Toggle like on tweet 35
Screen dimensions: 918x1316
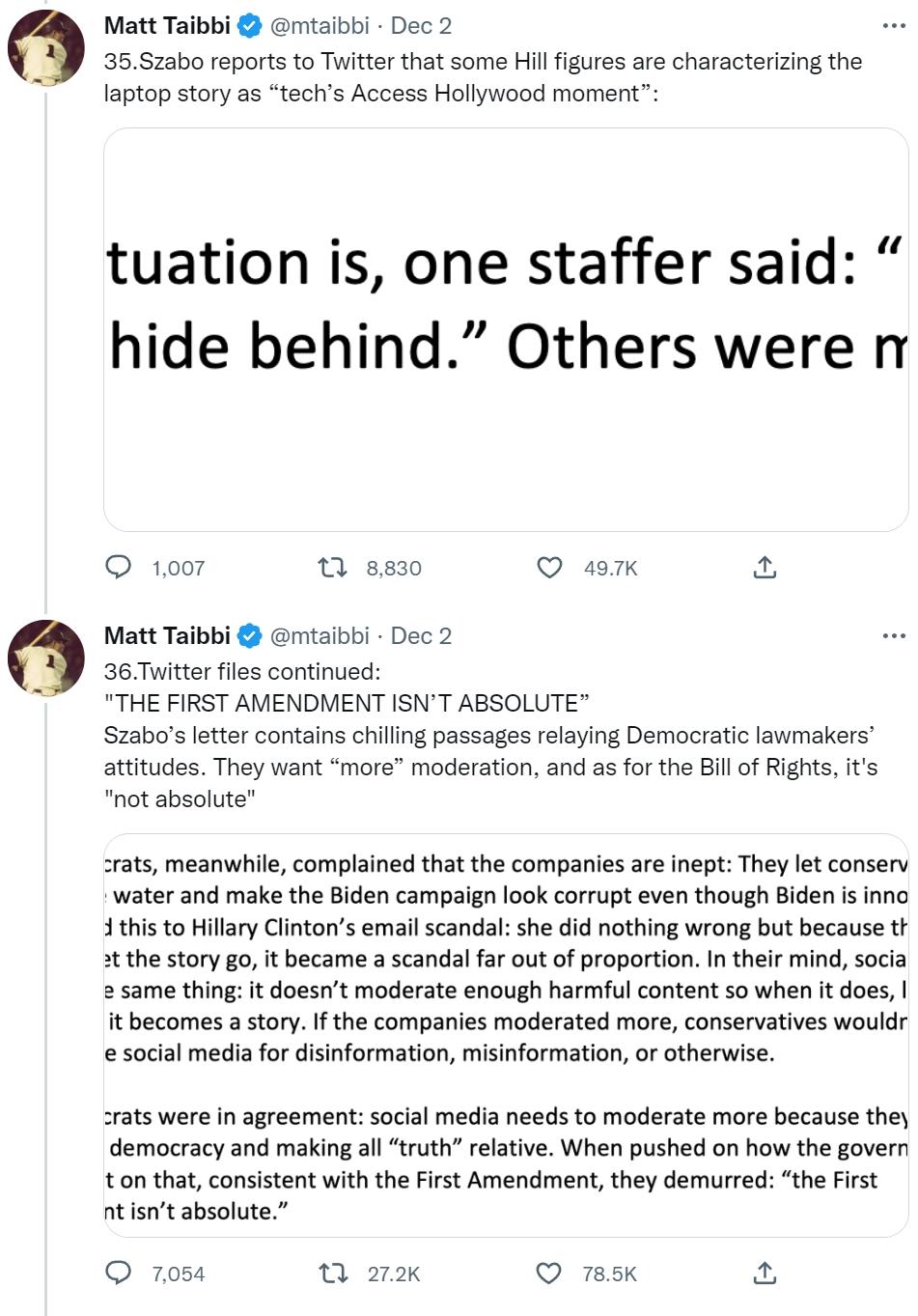(549, 569)
